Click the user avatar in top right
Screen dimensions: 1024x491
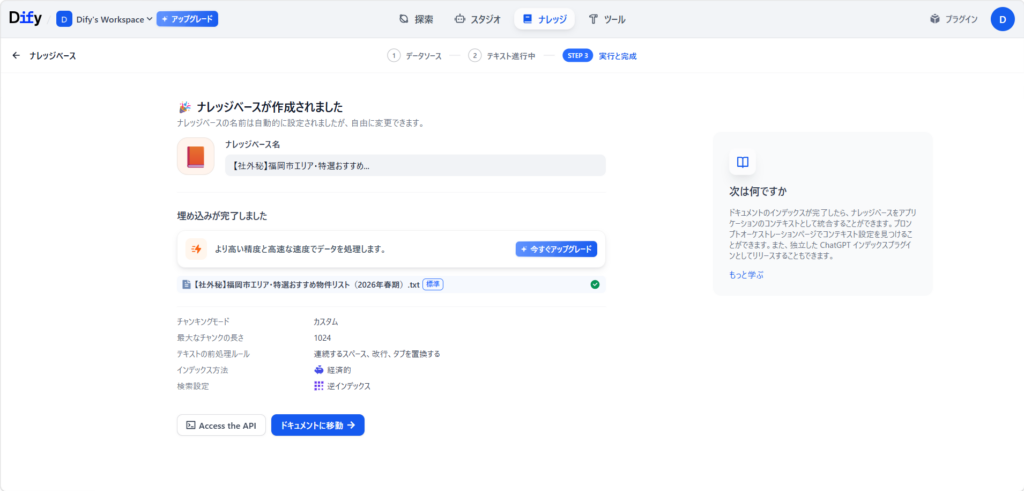(1002, 19)
